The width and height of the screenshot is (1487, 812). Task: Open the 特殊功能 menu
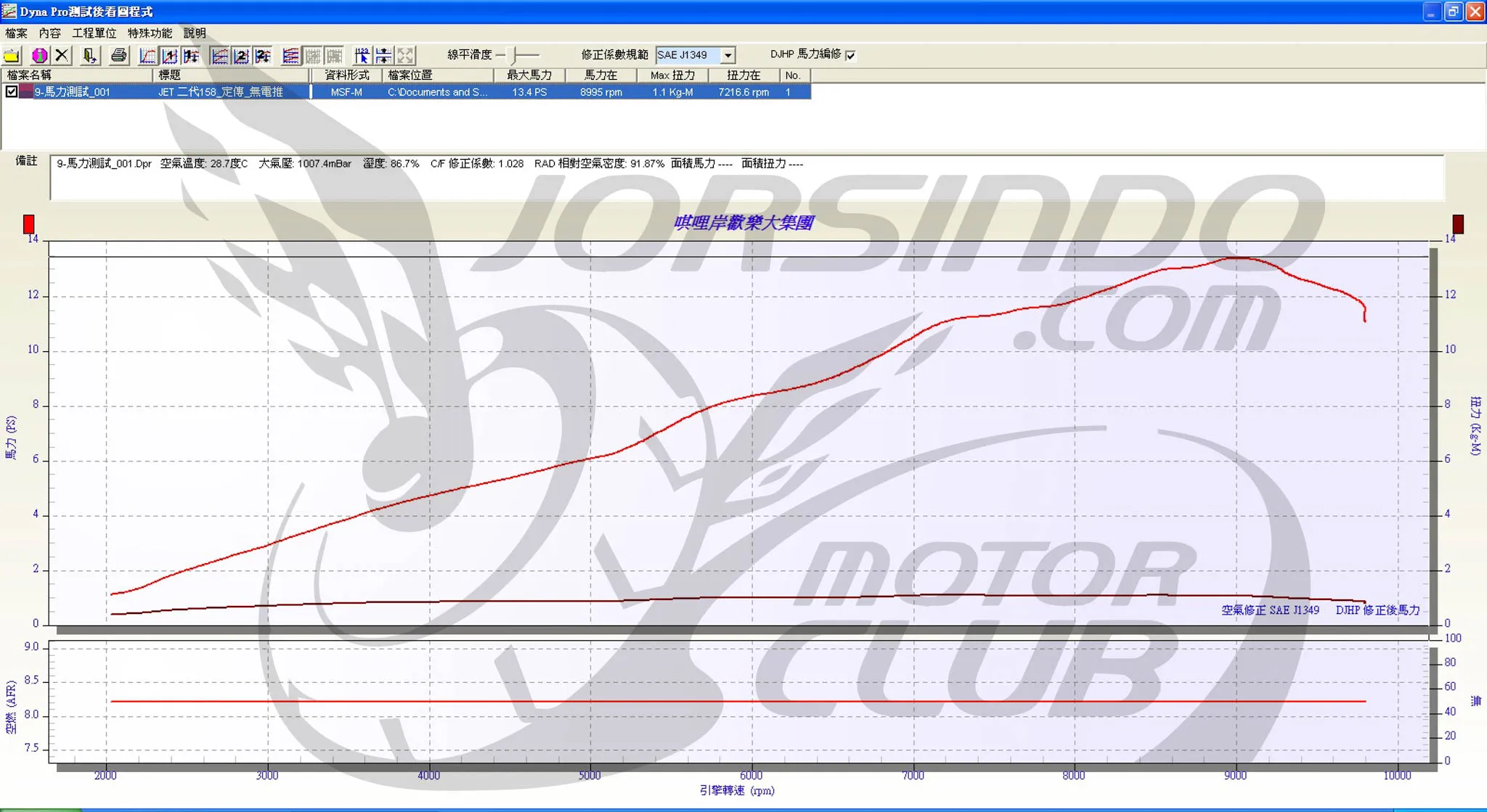[150, 33]
